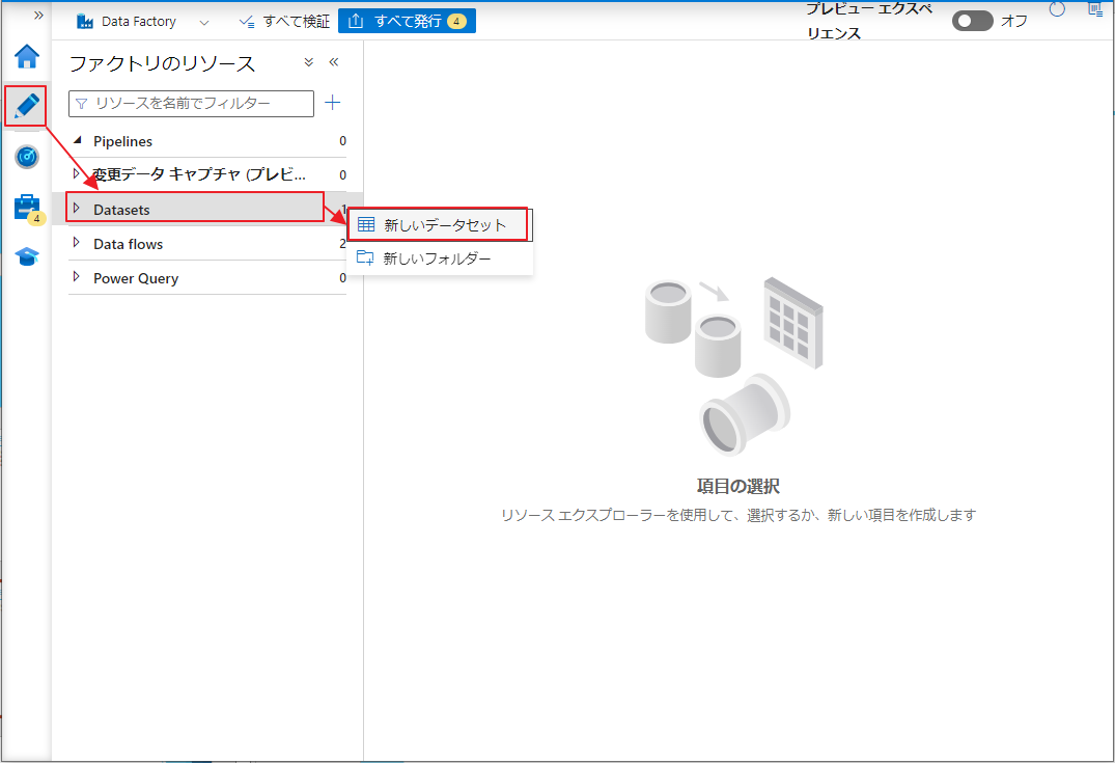The width and height of the screenshot is (1115, 763).
Task: Click the resource name filter field
Action: 195,103
